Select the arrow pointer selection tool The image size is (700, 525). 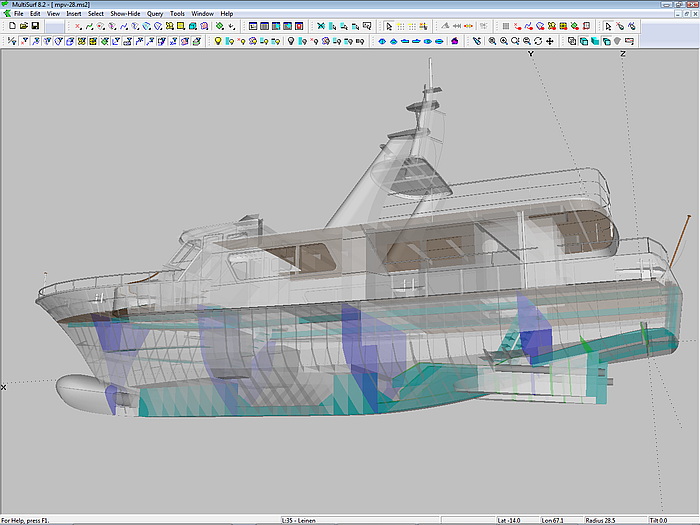pos(389,26)
